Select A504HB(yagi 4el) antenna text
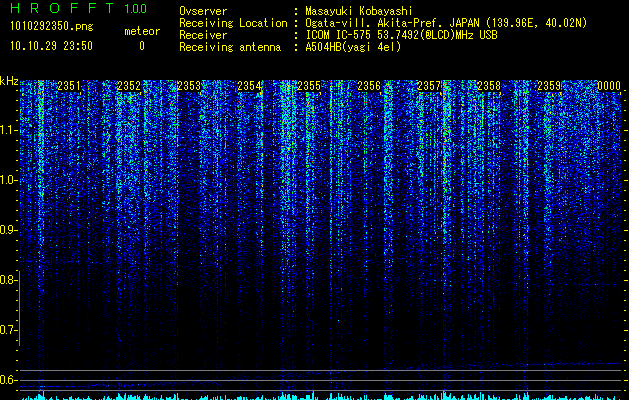 (353, 47)
